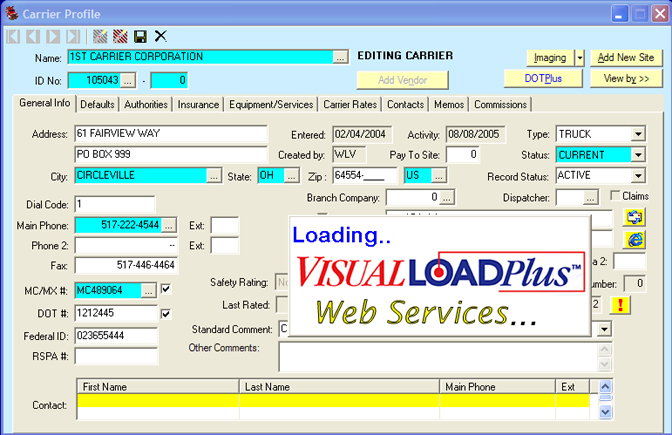Switch to the Authorities tab
The height and width of the screenshot is (435, 672).
coord(146,105)
